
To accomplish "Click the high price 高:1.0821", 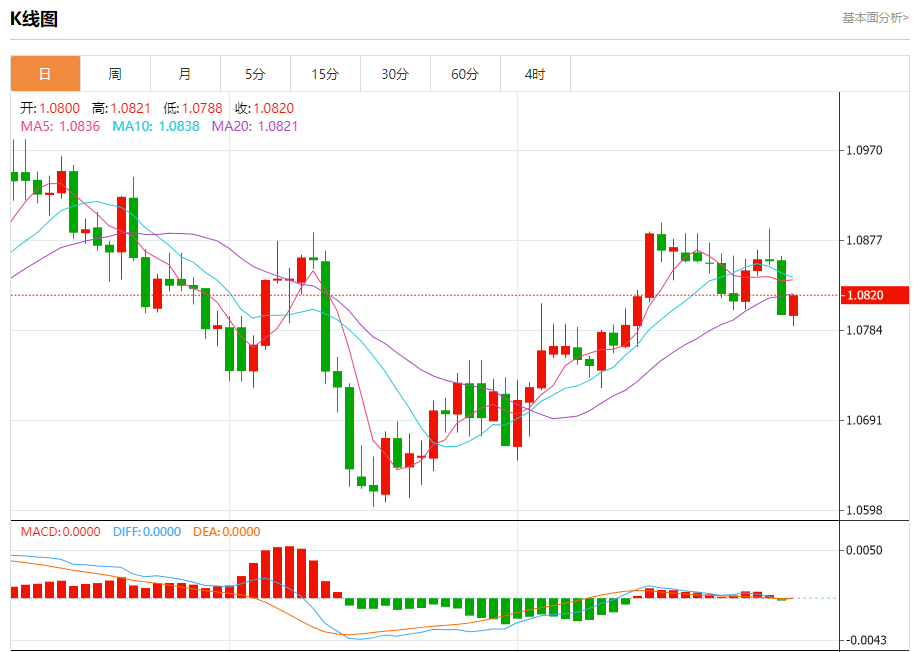I will pyautogui.click(x=122, y=108).
